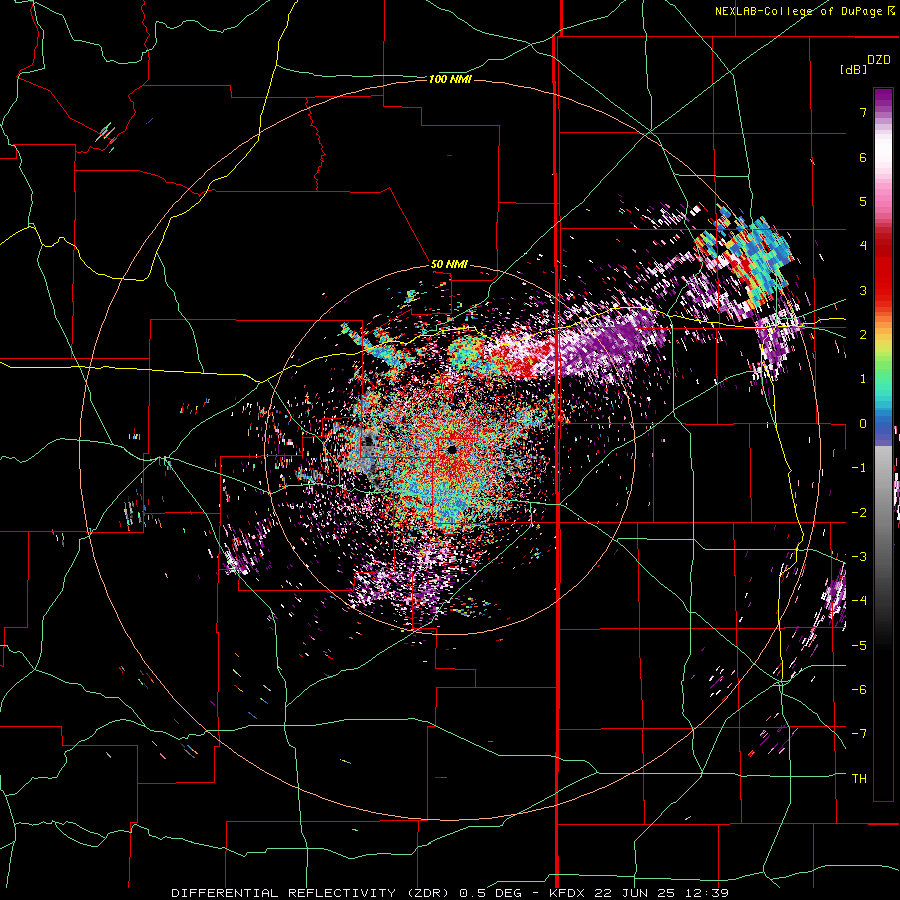Screen dimensions: 900x900
Task: Select the 1 value on the dB scale
Action: pyautogui.click(x=863, y=379)
